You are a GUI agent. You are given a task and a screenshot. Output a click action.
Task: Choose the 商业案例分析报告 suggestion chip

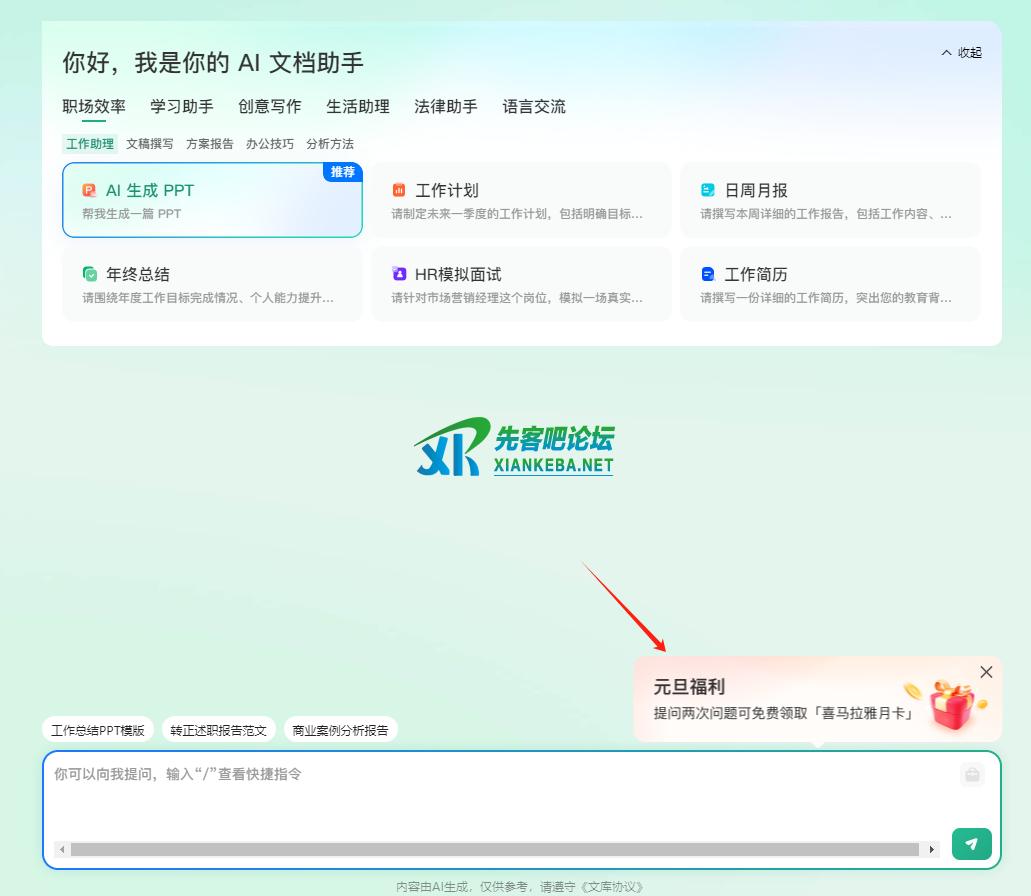pos(340,730)
